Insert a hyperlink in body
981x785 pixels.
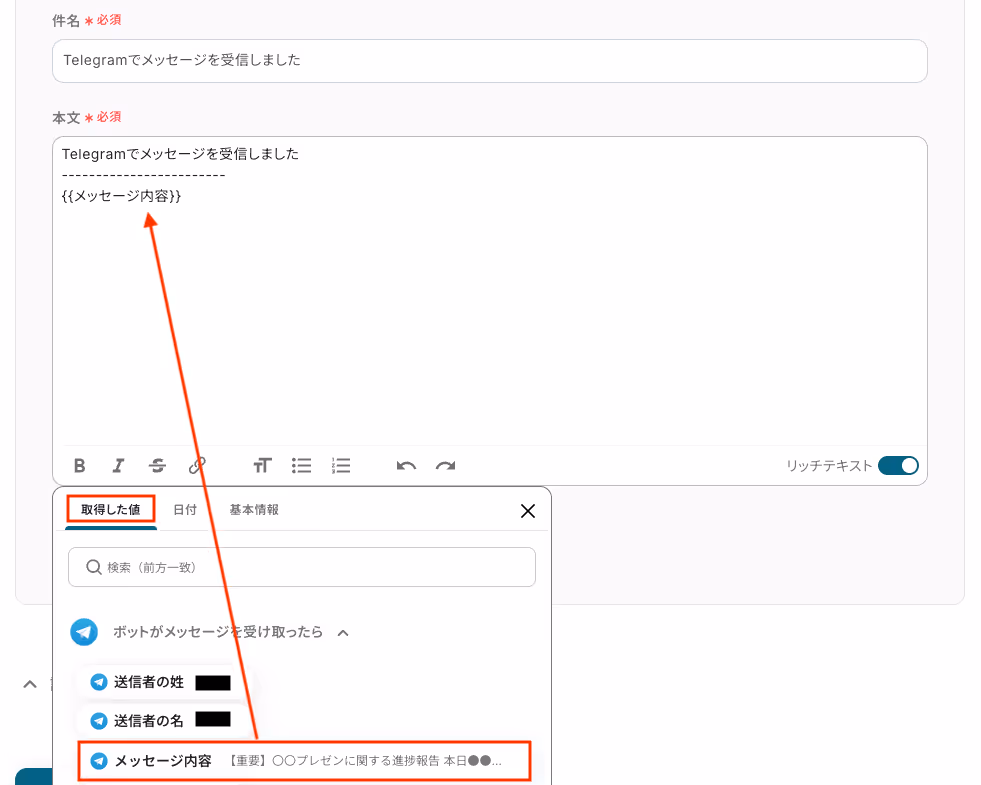197,465
